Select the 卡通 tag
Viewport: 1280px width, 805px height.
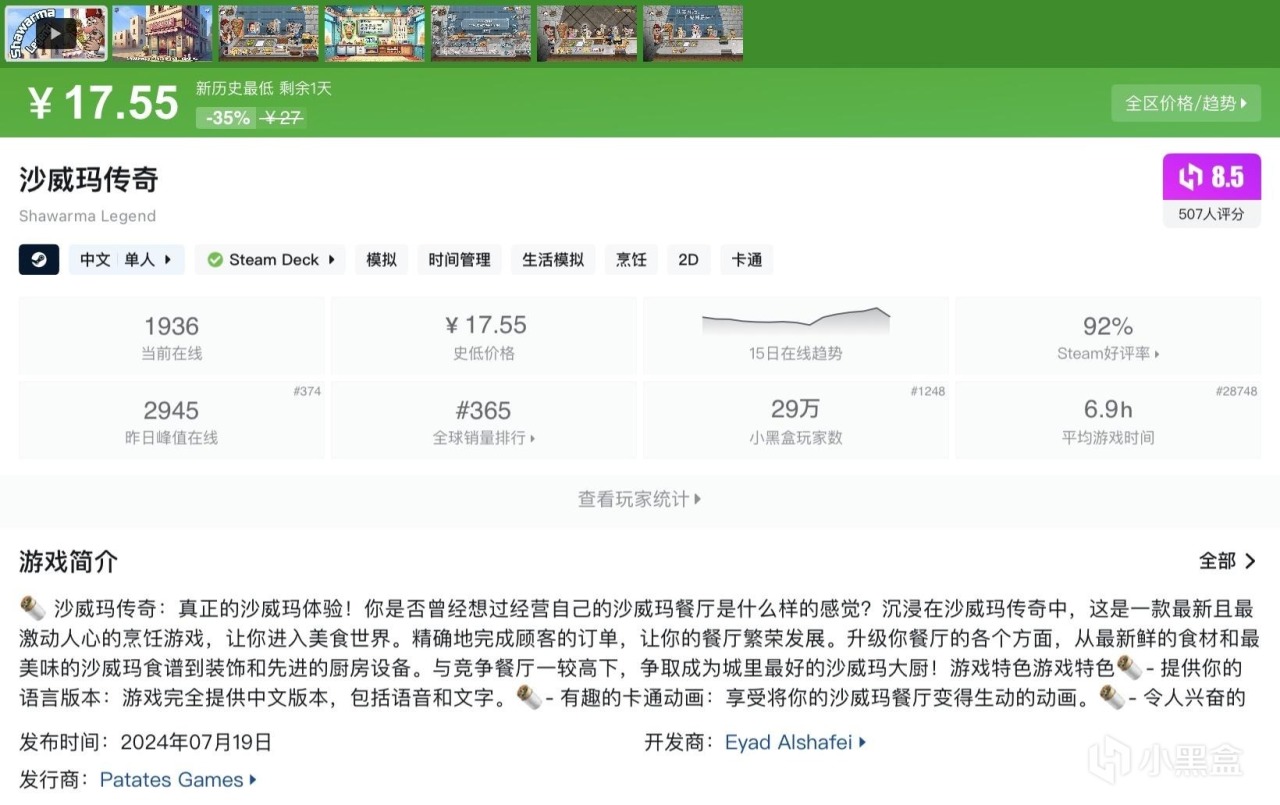(x=747, y=260)
